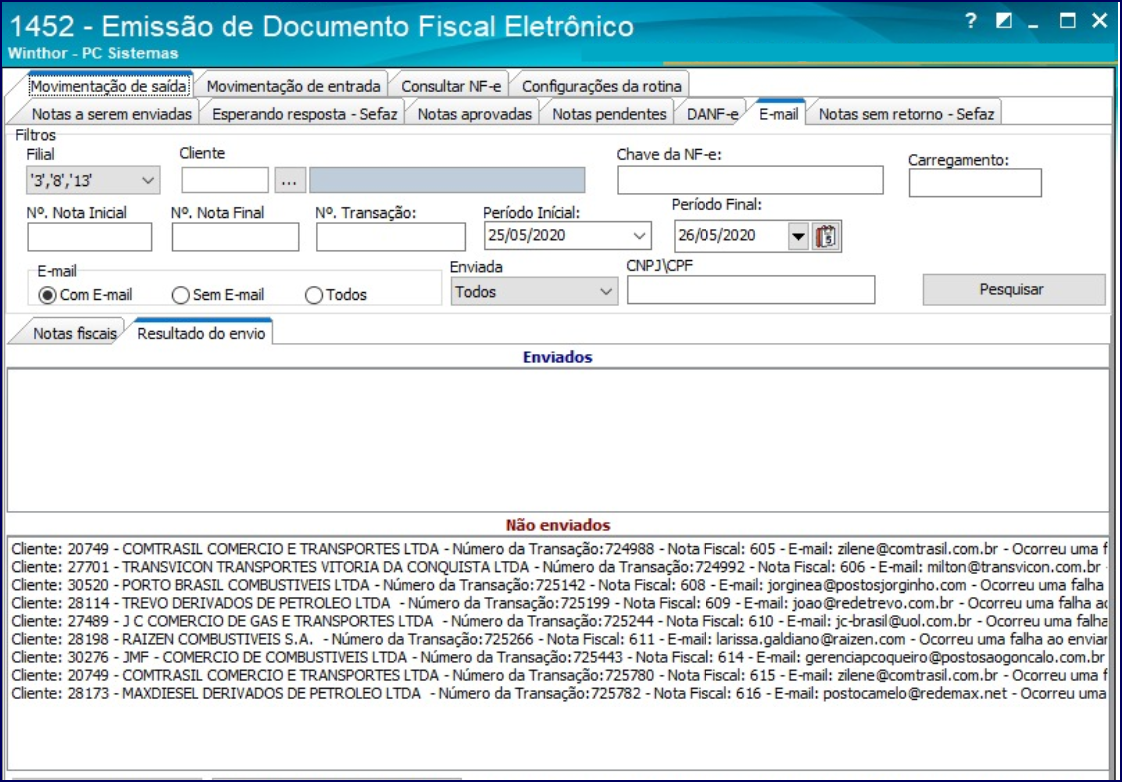Screen dimensions: 1122x782
Task: Open the Notas aprovadas tab
Action: 474,114
